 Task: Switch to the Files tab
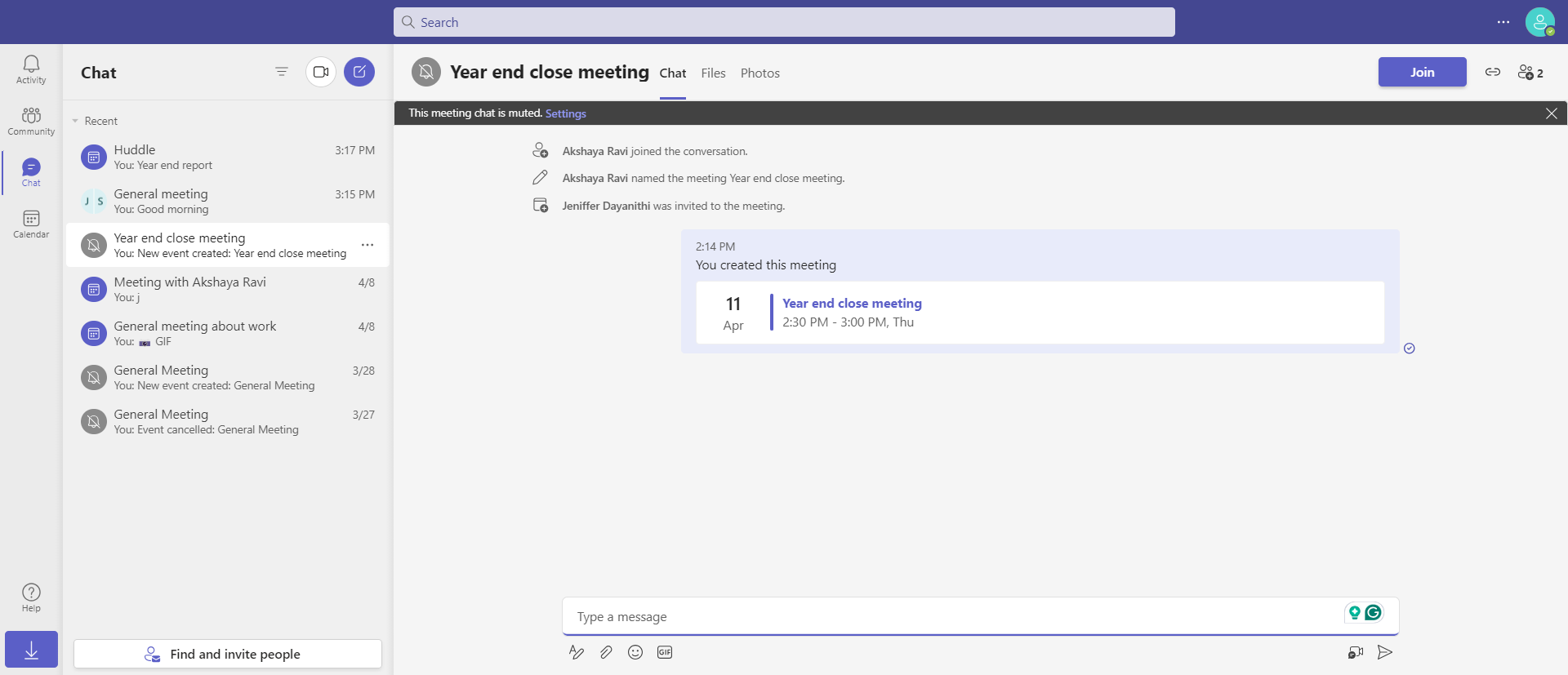click(x=713, y=73)
